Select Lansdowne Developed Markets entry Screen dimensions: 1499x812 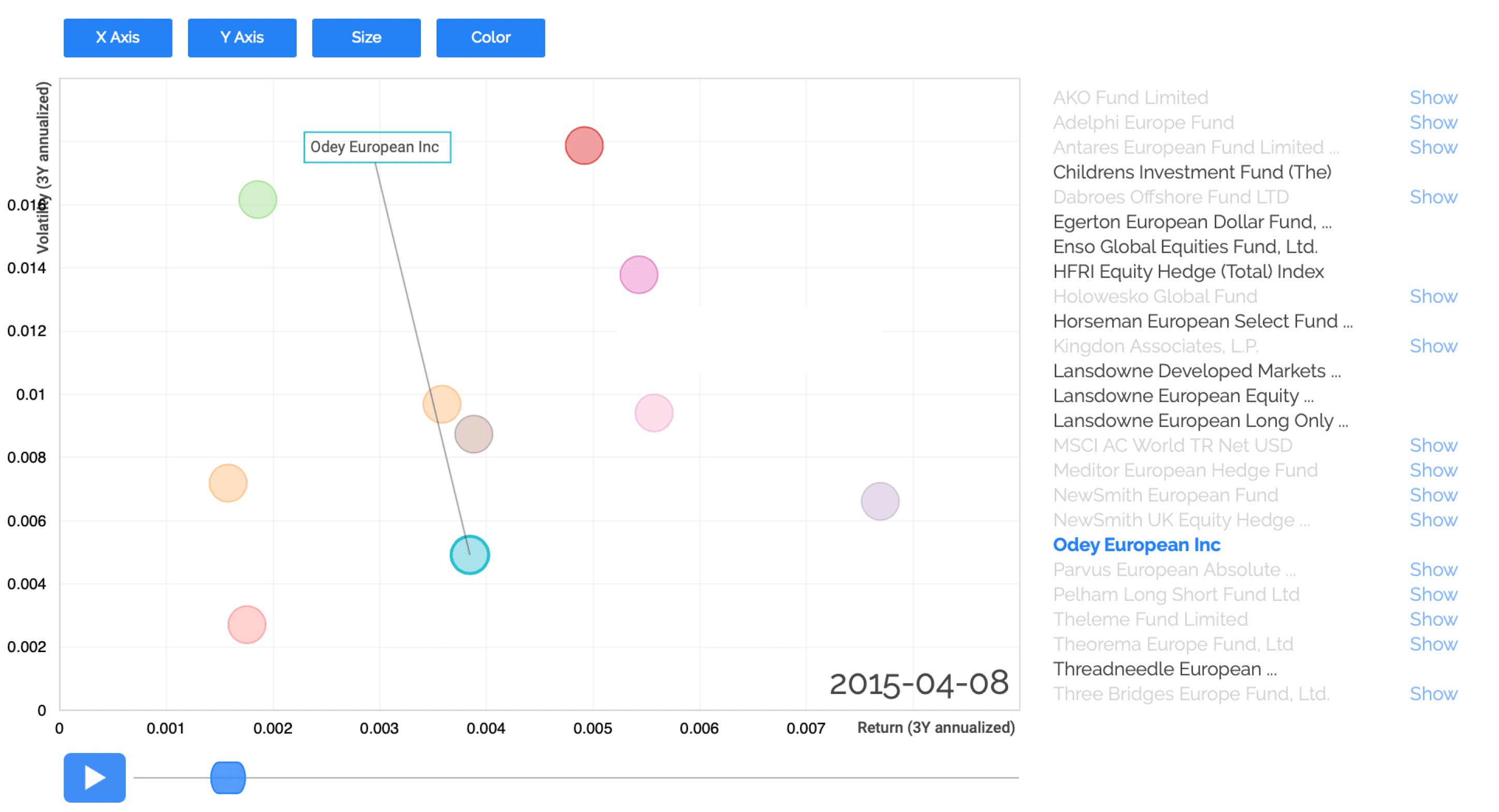point(1197,371)
